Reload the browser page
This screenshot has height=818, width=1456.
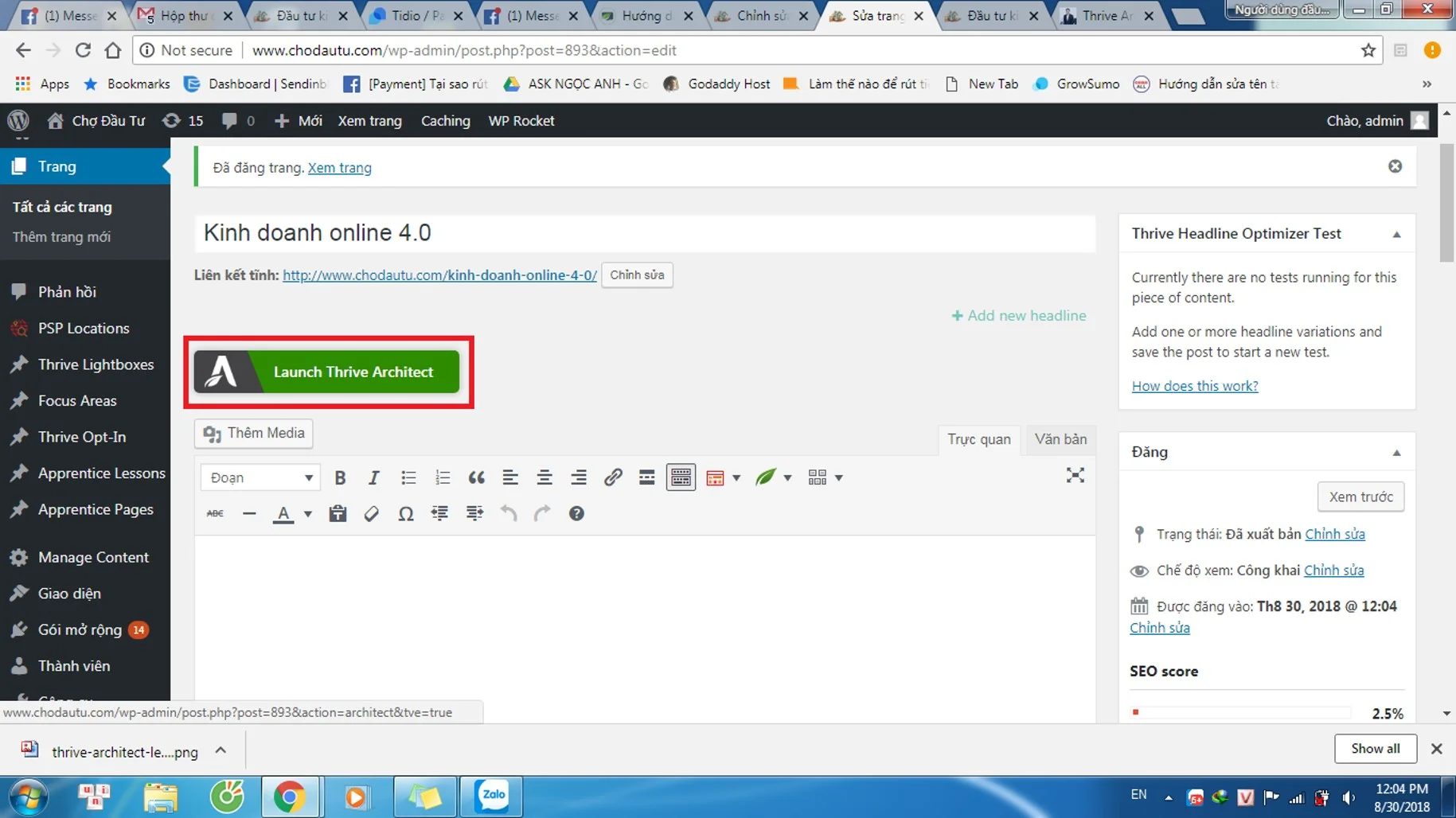point(83,50)
